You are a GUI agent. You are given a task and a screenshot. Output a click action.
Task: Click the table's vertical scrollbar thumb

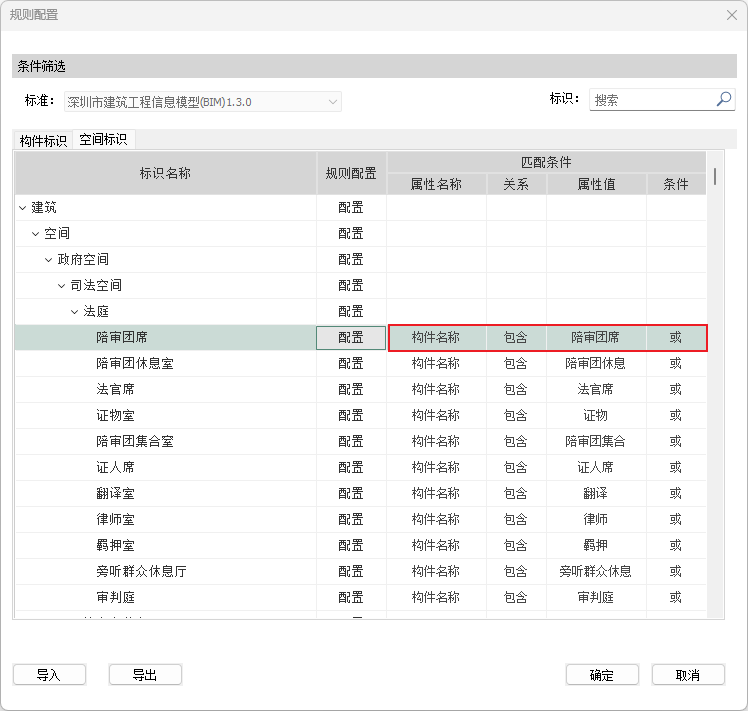click(715, 177)
